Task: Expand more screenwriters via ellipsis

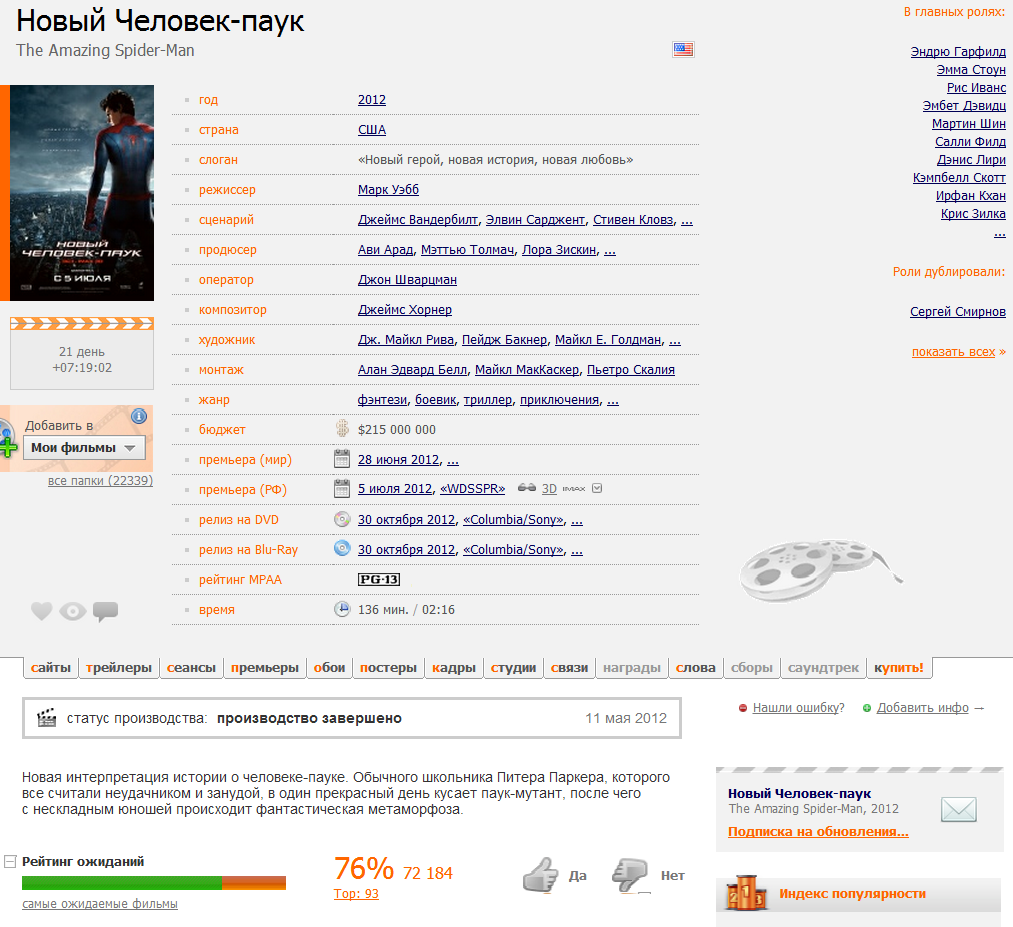Action: coord(687,220)
